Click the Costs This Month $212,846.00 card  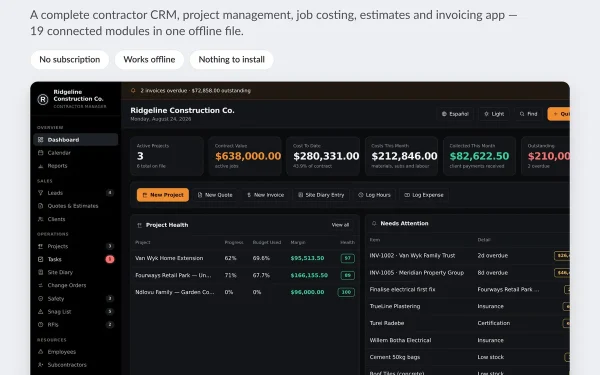click(401, 156)
